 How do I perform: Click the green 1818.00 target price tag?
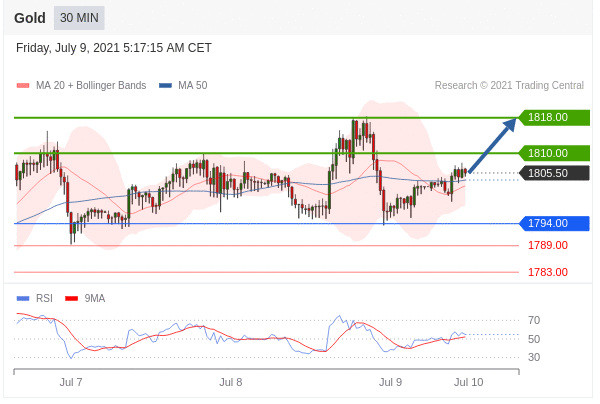click(552, 117)
